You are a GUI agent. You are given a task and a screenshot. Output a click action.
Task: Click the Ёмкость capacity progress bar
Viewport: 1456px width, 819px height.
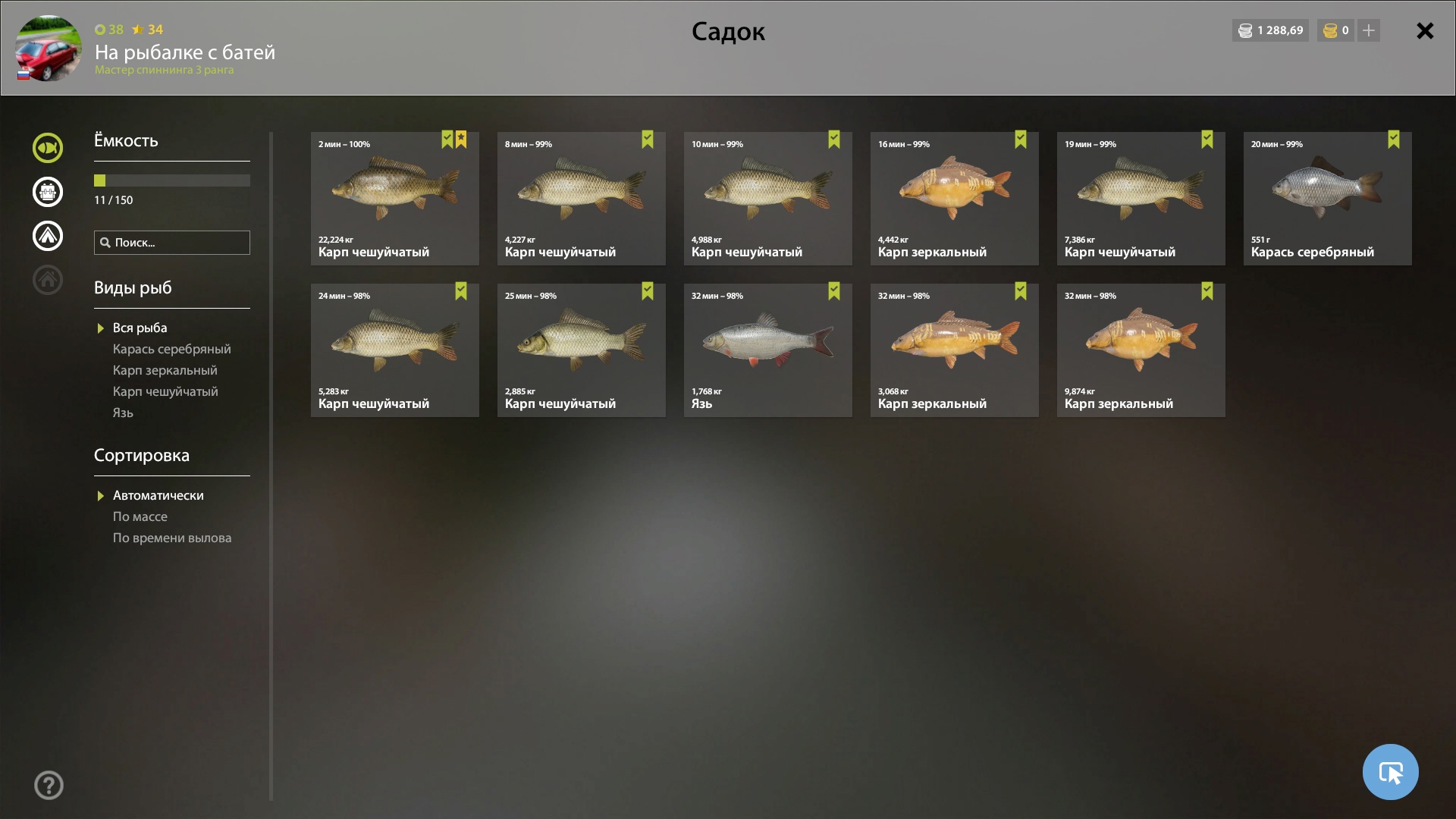pos(172,180)
